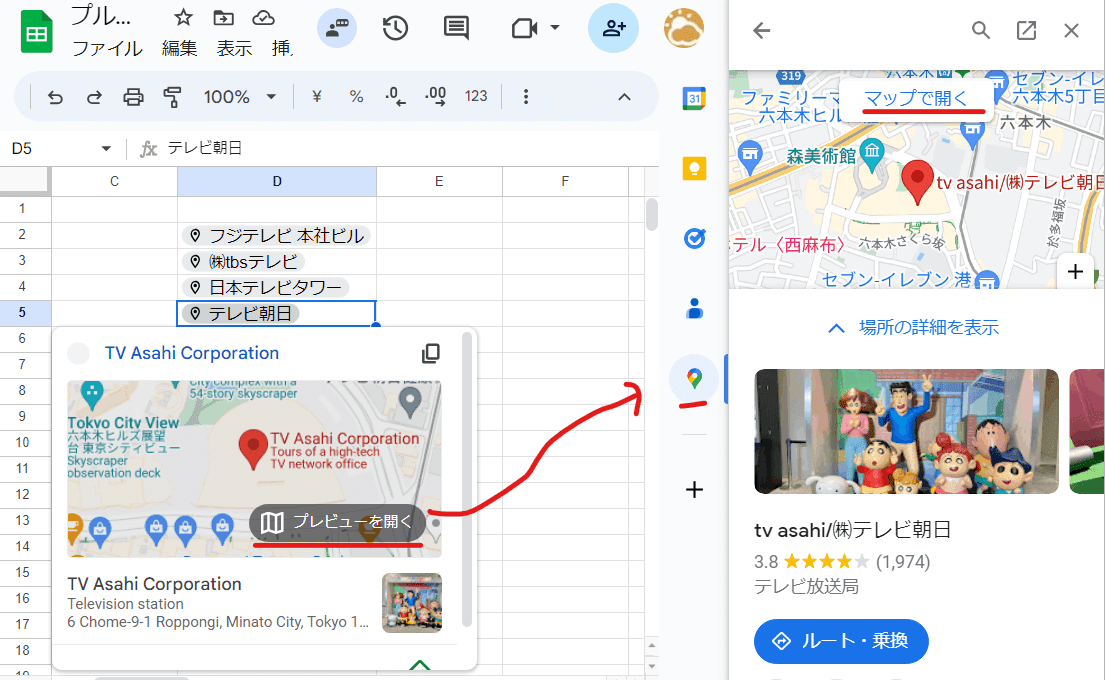
Task: Select 日本テレビタワー place chip
Action: tap(266, 288)
